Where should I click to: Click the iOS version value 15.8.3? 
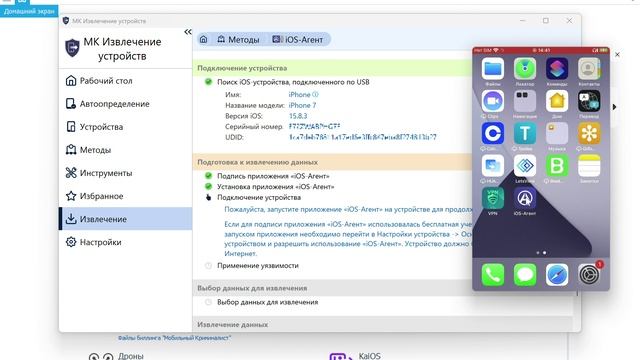click(298, 116)
